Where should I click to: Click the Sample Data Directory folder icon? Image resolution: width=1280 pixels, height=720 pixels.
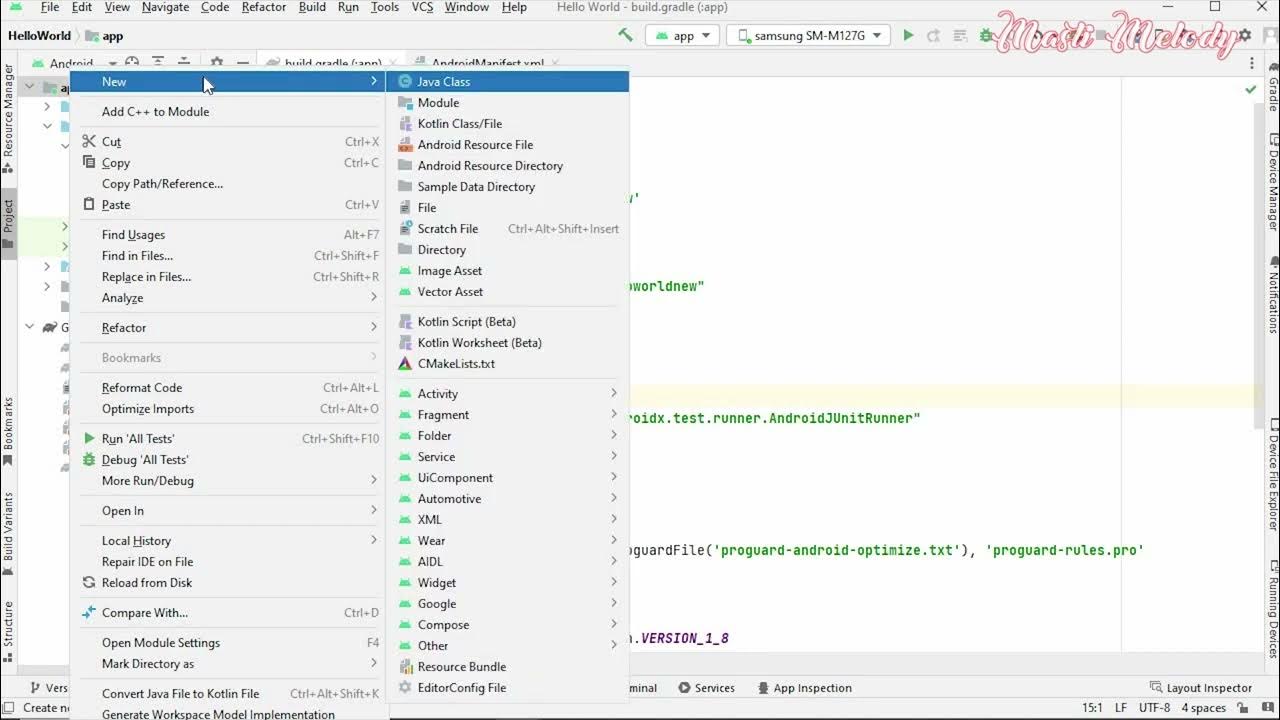click(x=405, y=187)
